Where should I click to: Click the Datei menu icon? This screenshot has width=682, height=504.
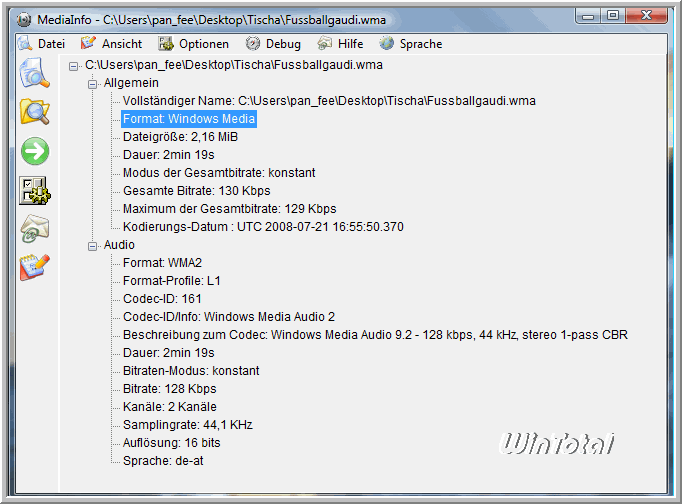[25, 43]
